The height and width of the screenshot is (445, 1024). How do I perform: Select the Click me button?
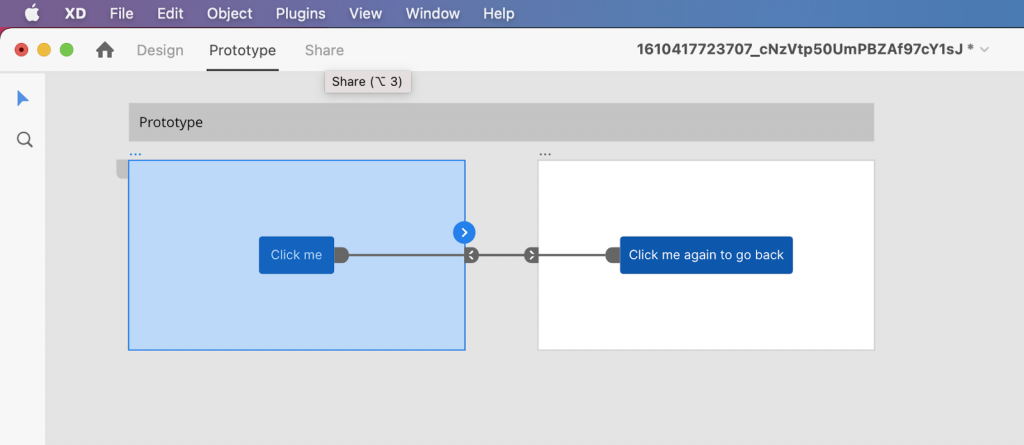(x=296, y=255)
